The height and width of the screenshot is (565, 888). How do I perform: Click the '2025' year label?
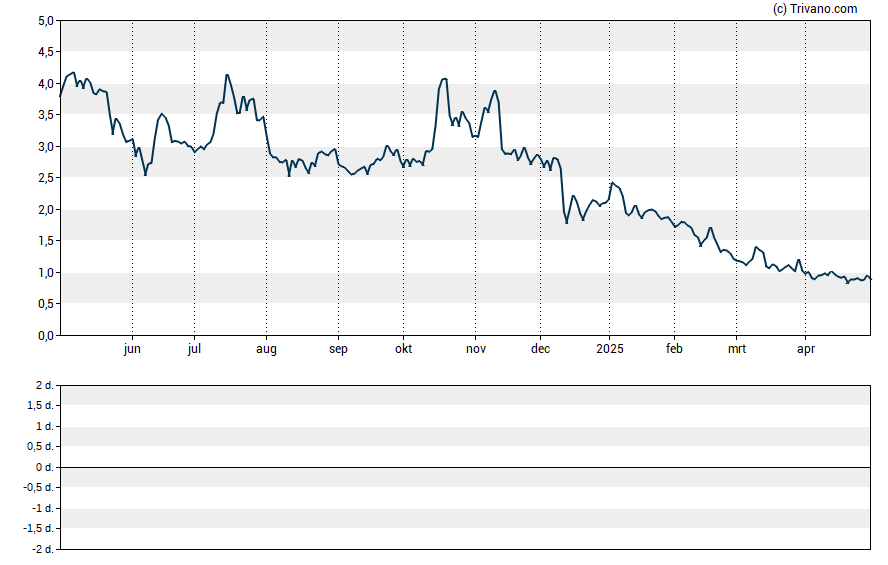609,349
